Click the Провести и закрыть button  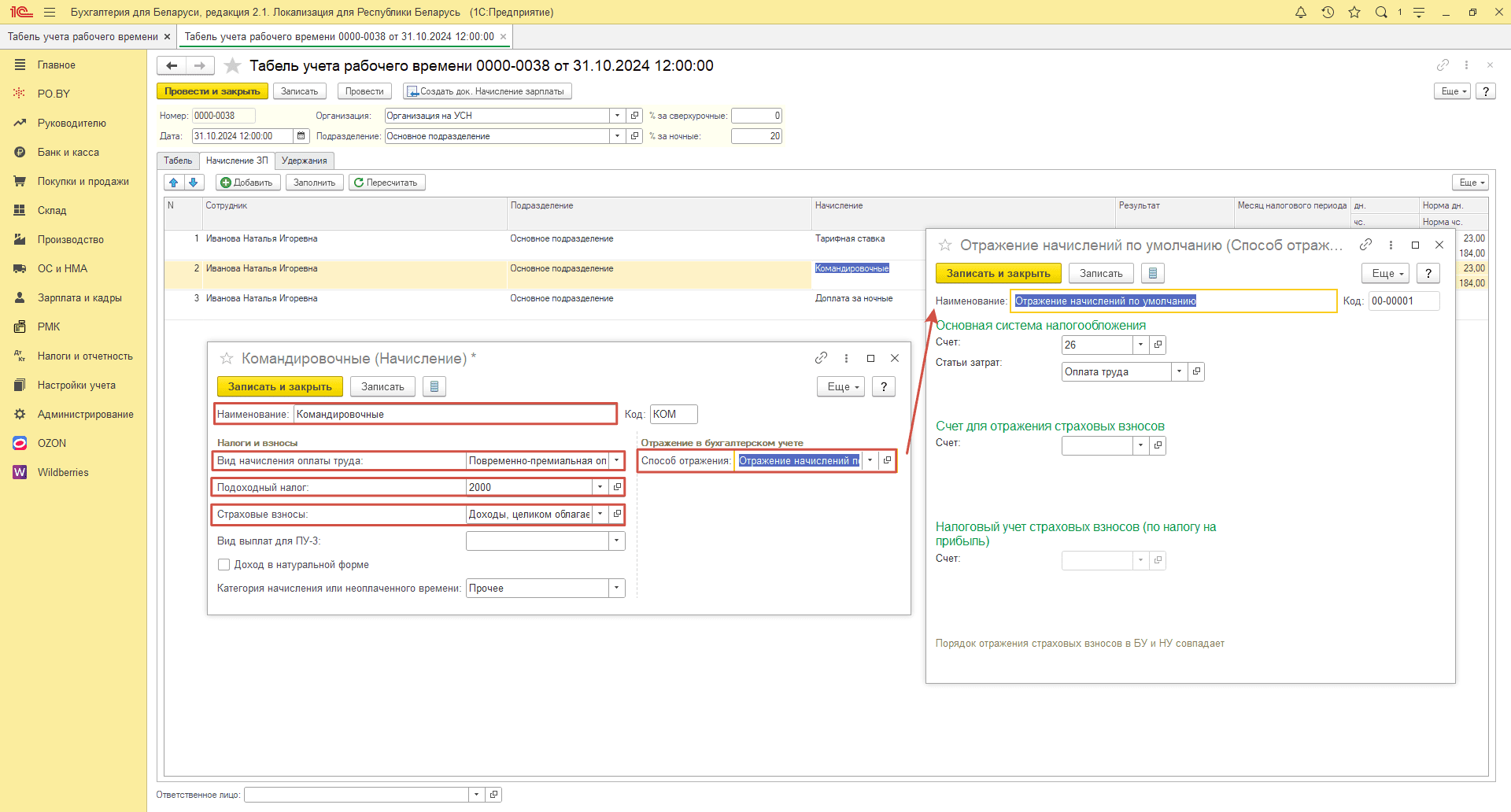point(212,91)
